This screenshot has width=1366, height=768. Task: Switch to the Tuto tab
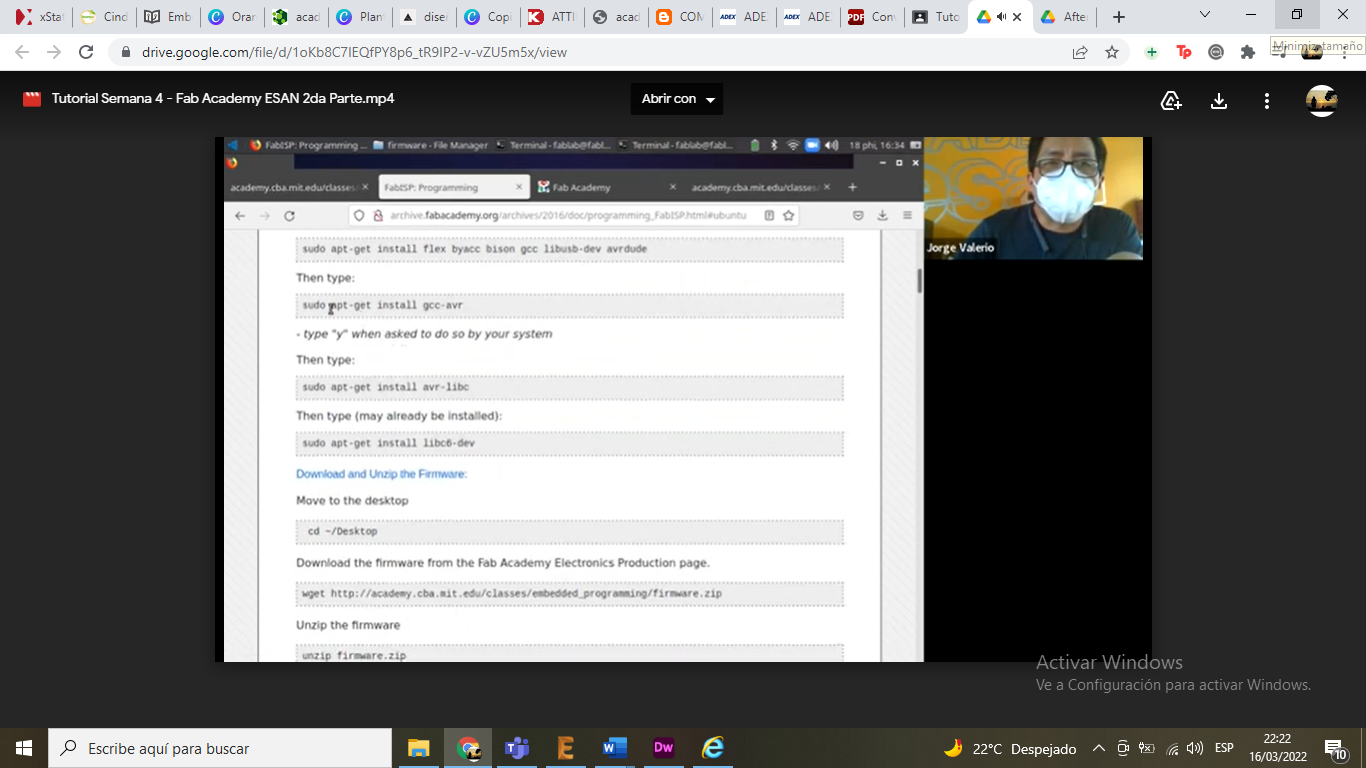point(936,17)
